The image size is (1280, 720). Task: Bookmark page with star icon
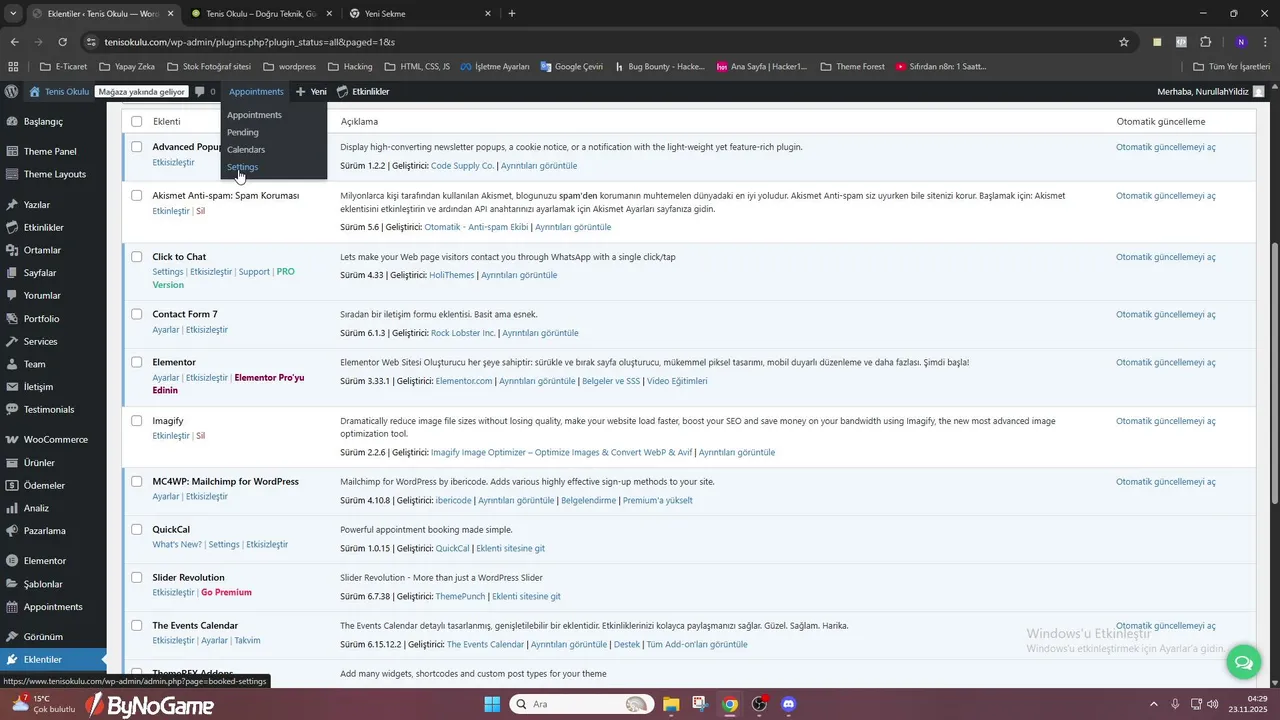[x=1124, y=42]
